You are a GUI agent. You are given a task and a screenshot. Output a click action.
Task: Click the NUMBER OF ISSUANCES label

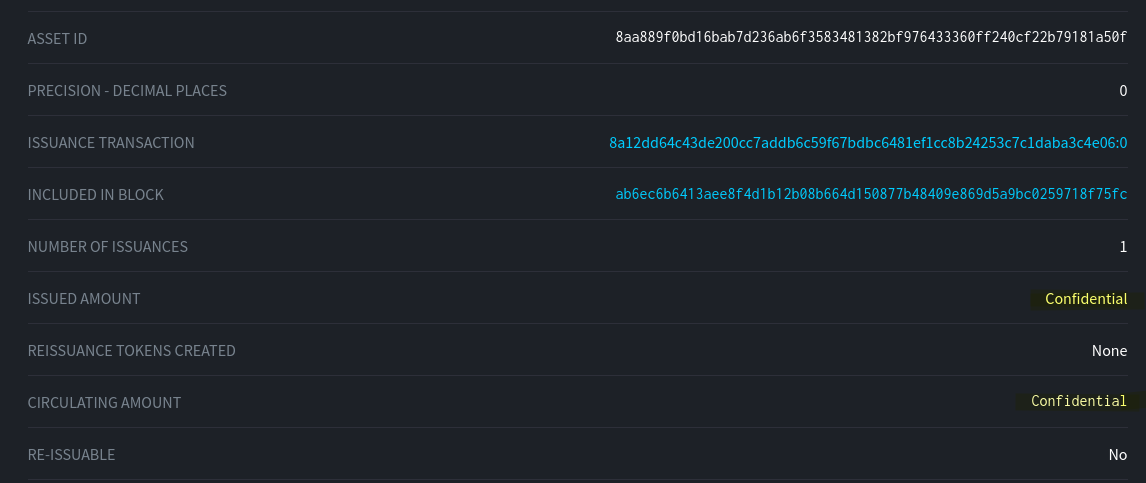click(x=107, y=247)
